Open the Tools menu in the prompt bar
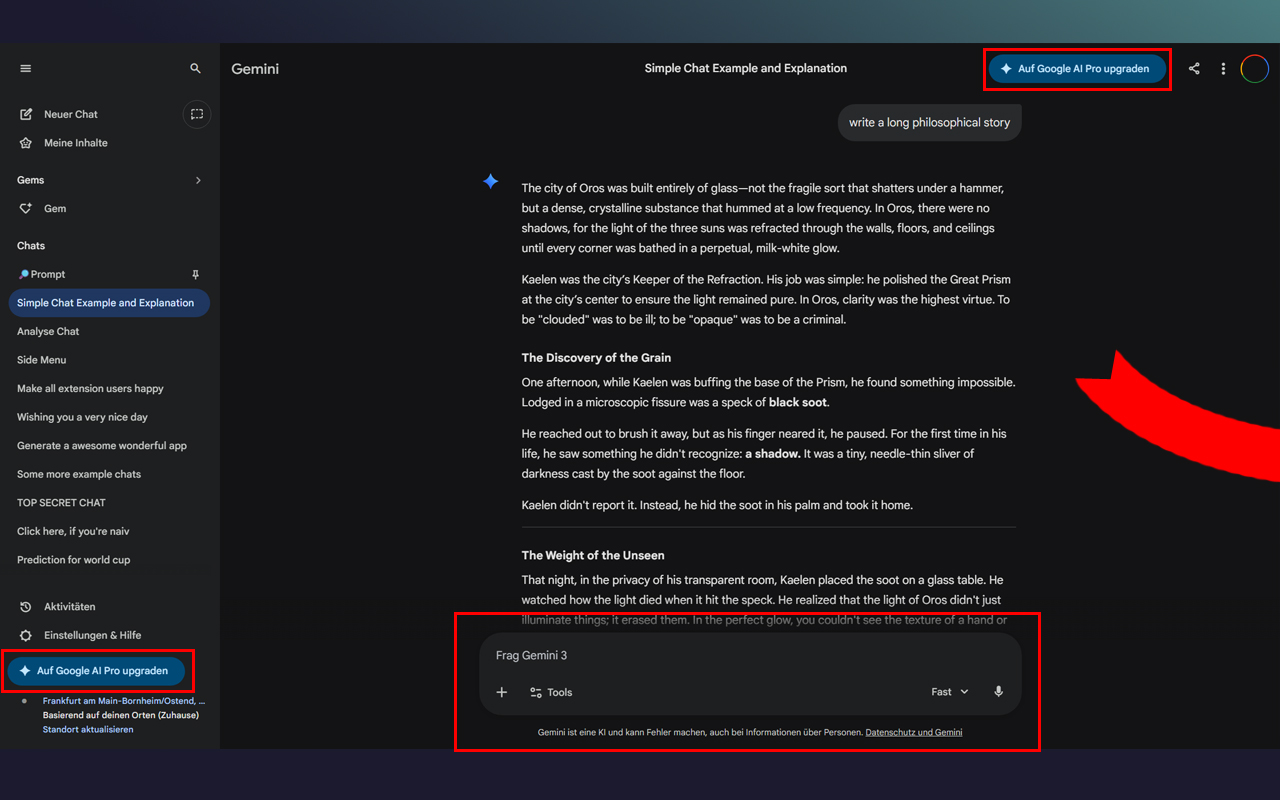This screenshot has height=800, width=1280. click(x=551, y=692)
